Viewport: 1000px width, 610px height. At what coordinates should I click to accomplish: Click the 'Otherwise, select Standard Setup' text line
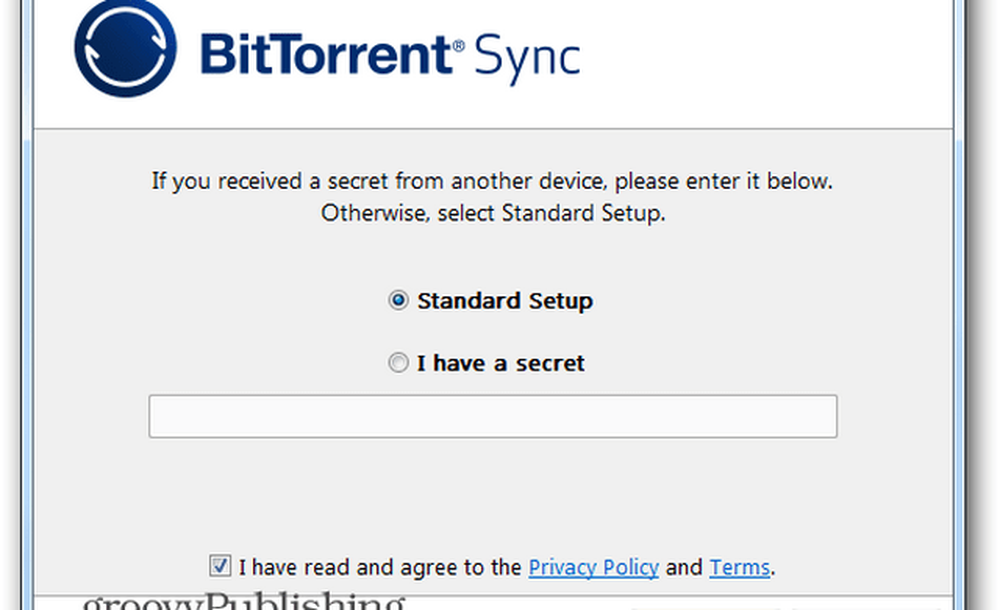(x=492, y=214)
